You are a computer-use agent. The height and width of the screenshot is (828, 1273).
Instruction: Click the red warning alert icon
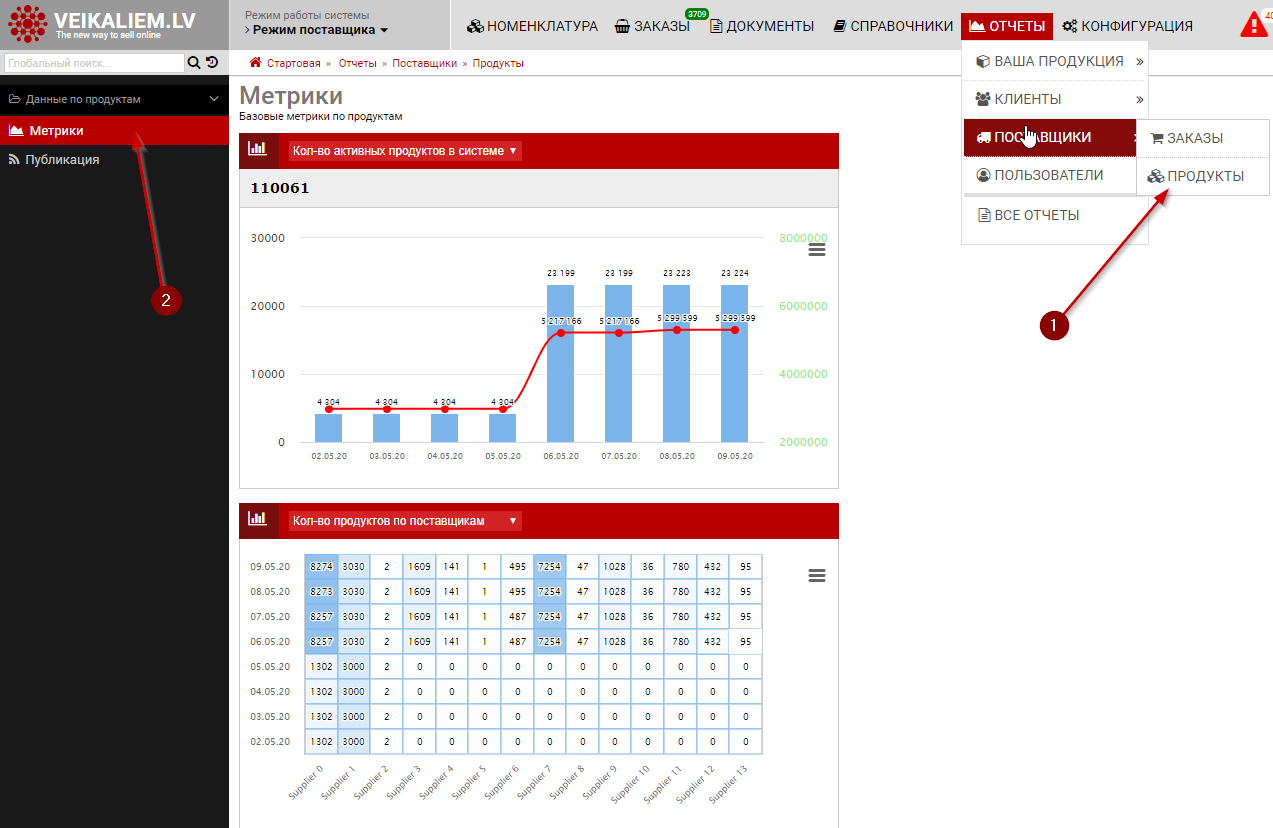(1253, 26)
